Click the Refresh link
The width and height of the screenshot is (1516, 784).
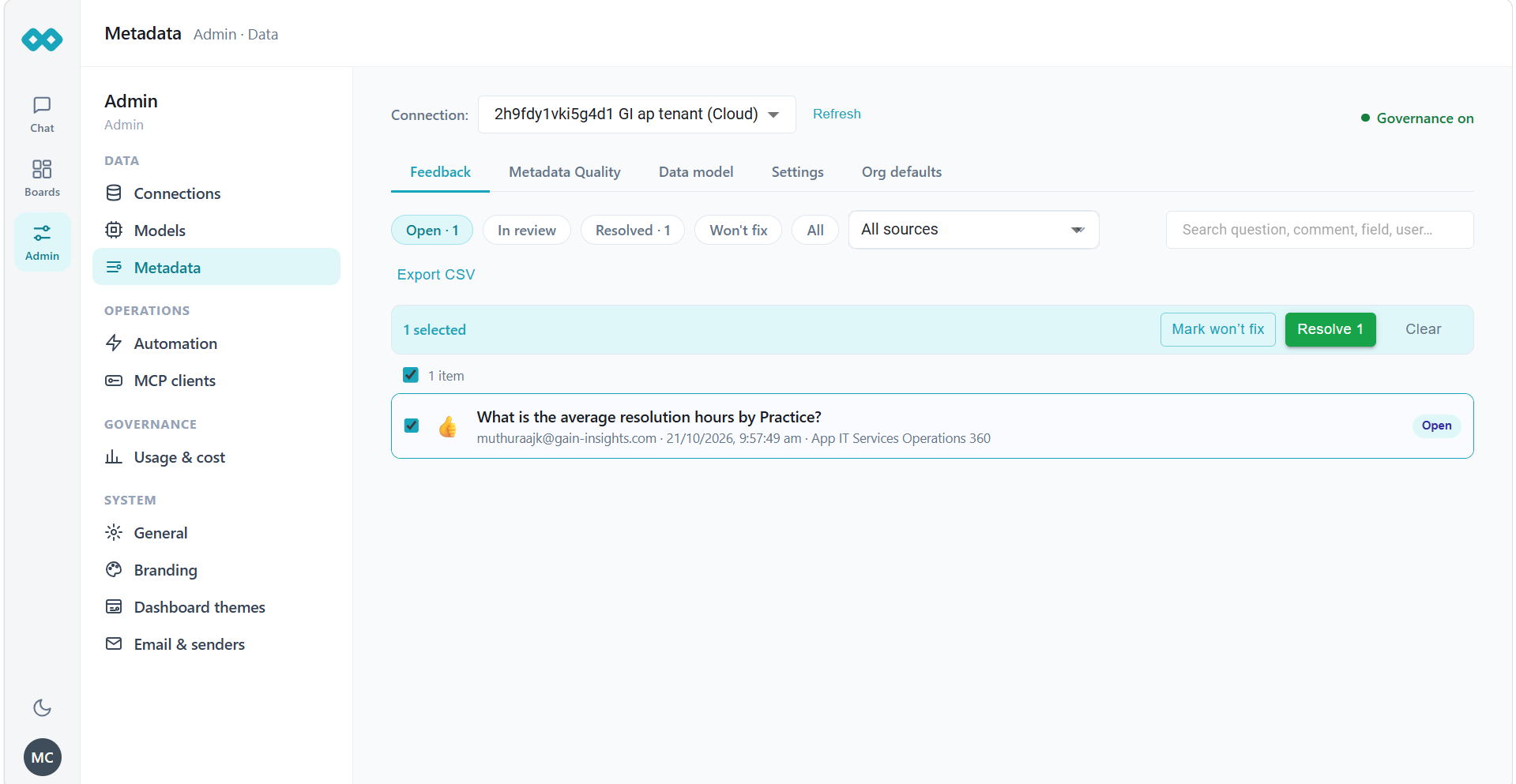click(837, 114)
